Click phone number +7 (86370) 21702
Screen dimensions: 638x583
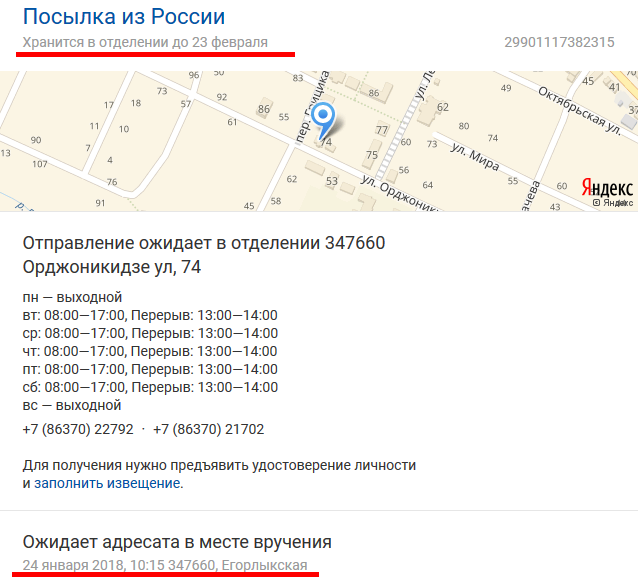click(x=208, y=429)
